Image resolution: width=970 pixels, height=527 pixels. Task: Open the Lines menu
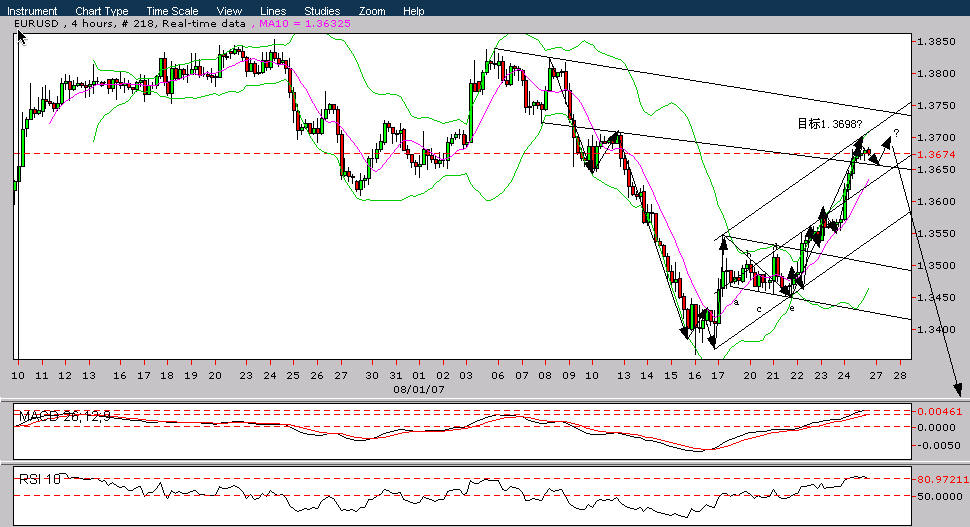273,11
